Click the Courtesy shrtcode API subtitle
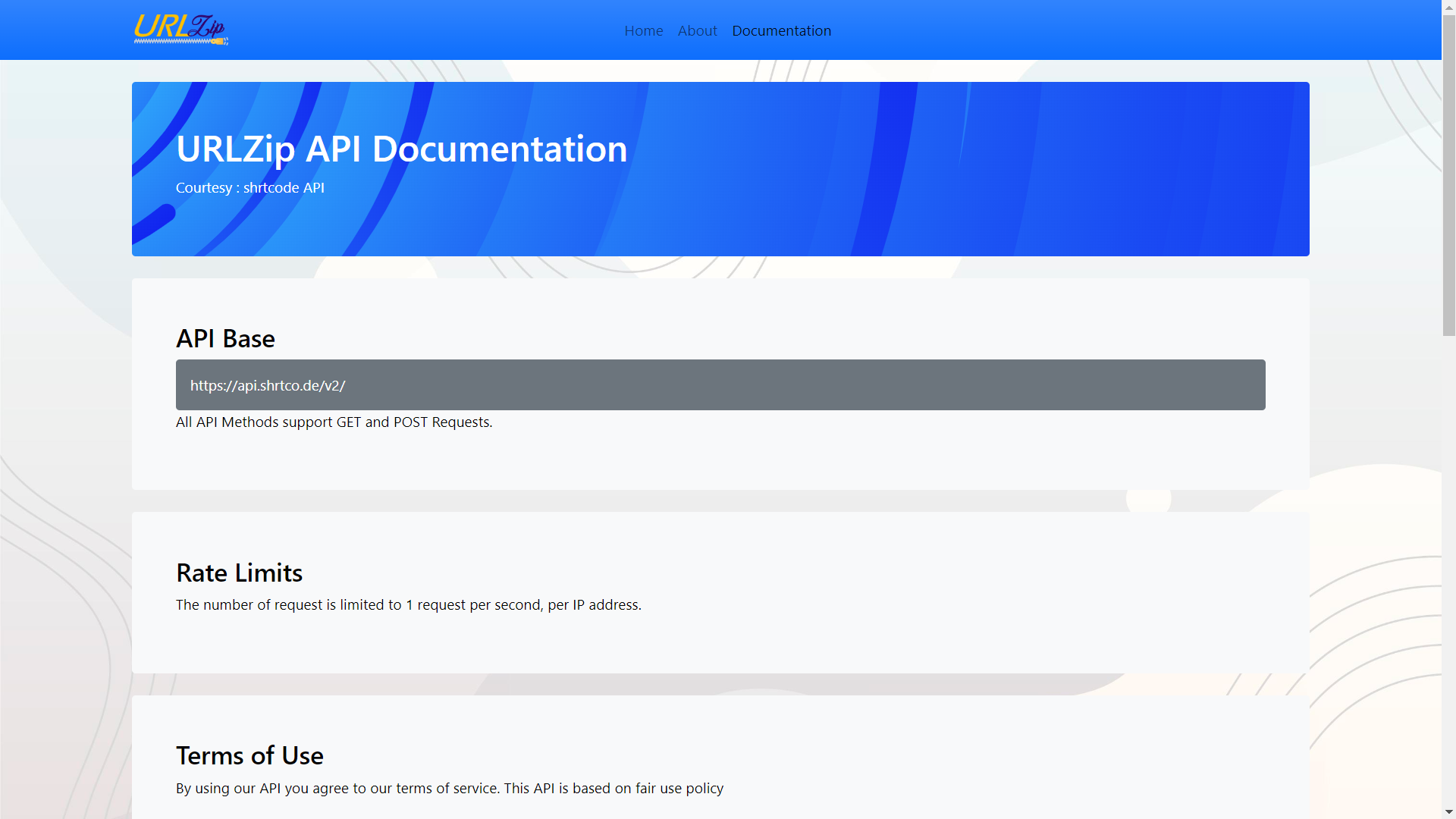 pos(249,188)
